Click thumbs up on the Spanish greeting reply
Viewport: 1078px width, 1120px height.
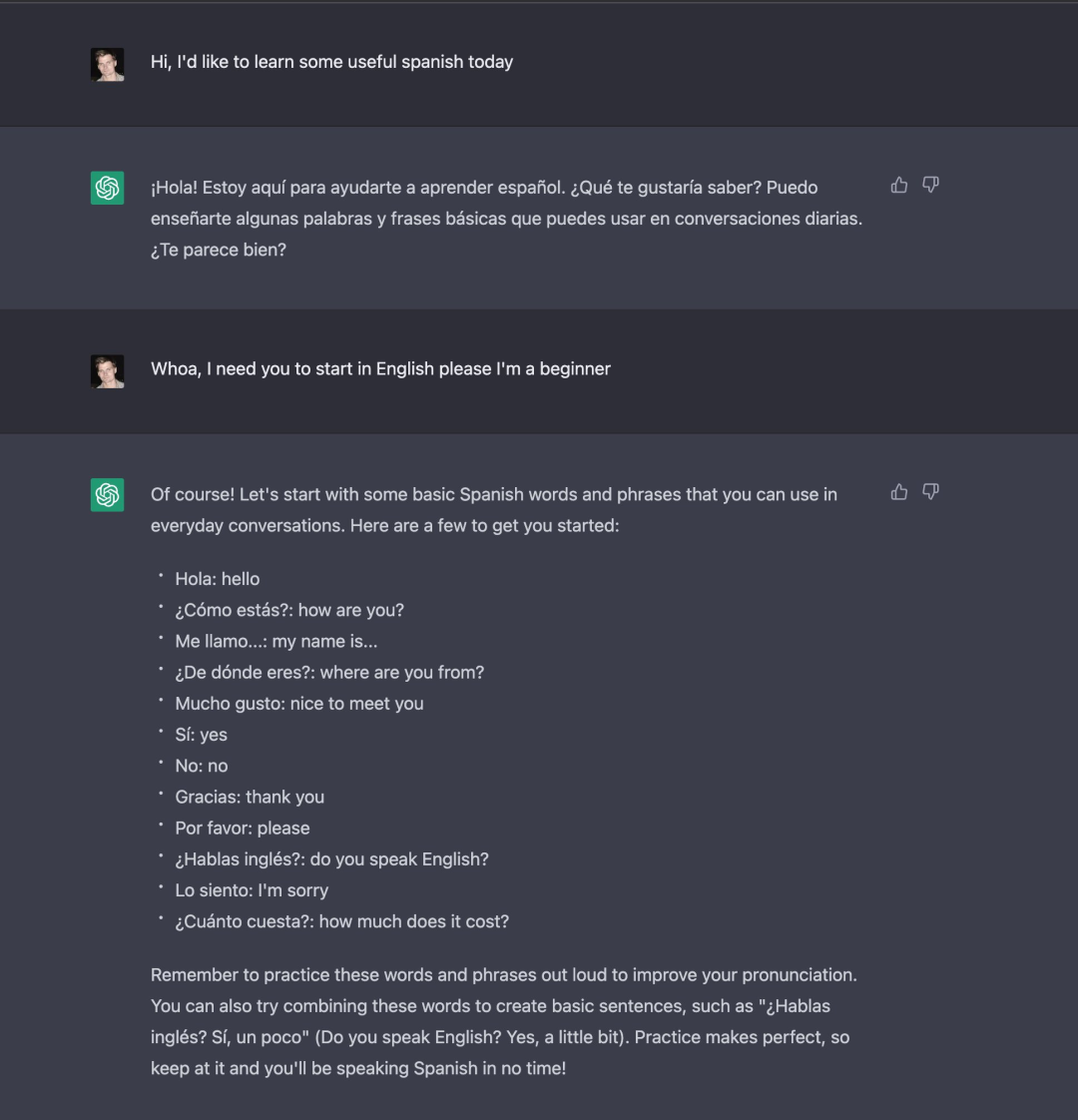click(x=899, y=185)
